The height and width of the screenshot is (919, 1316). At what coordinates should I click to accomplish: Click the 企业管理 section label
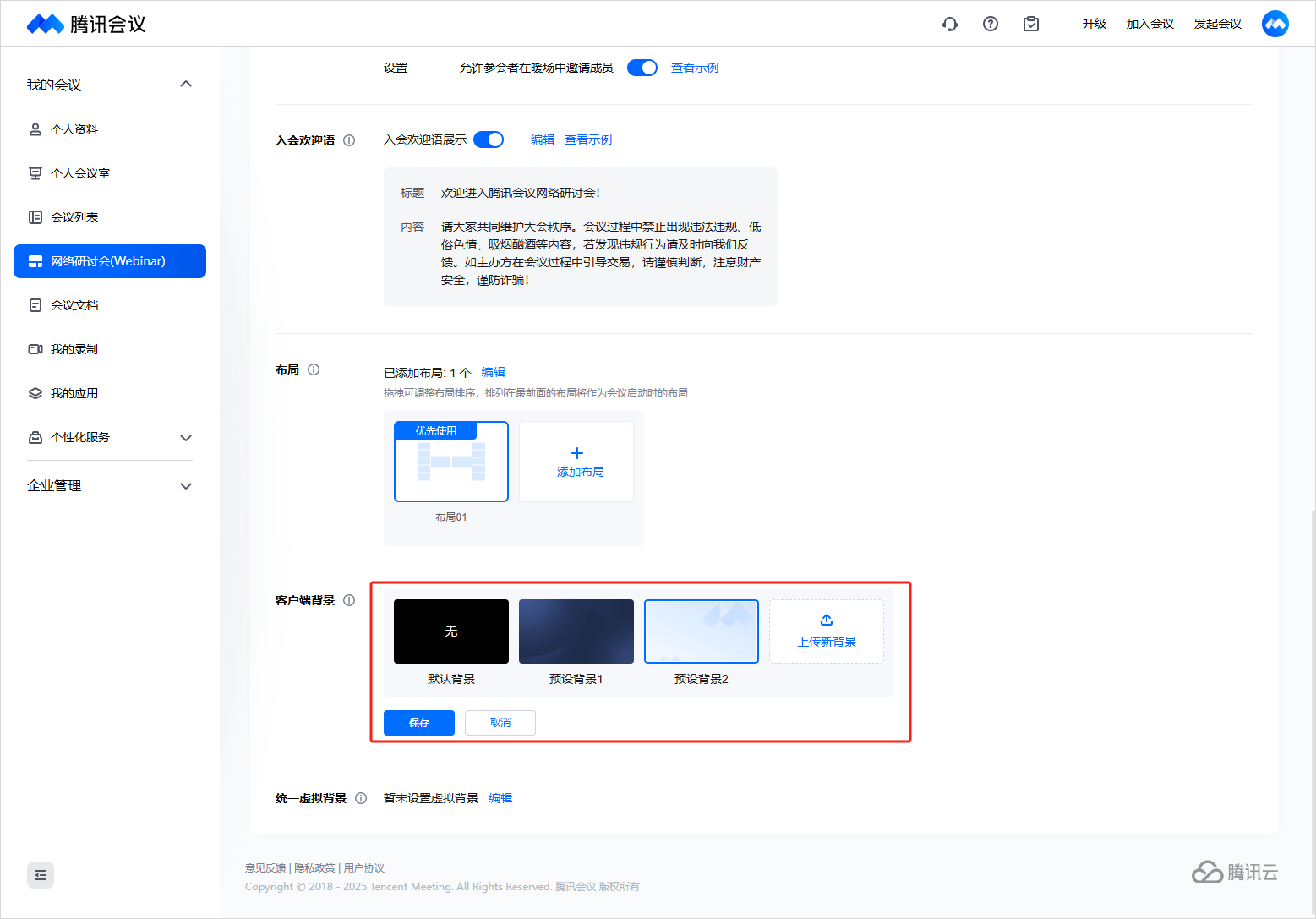coord(54,485)
